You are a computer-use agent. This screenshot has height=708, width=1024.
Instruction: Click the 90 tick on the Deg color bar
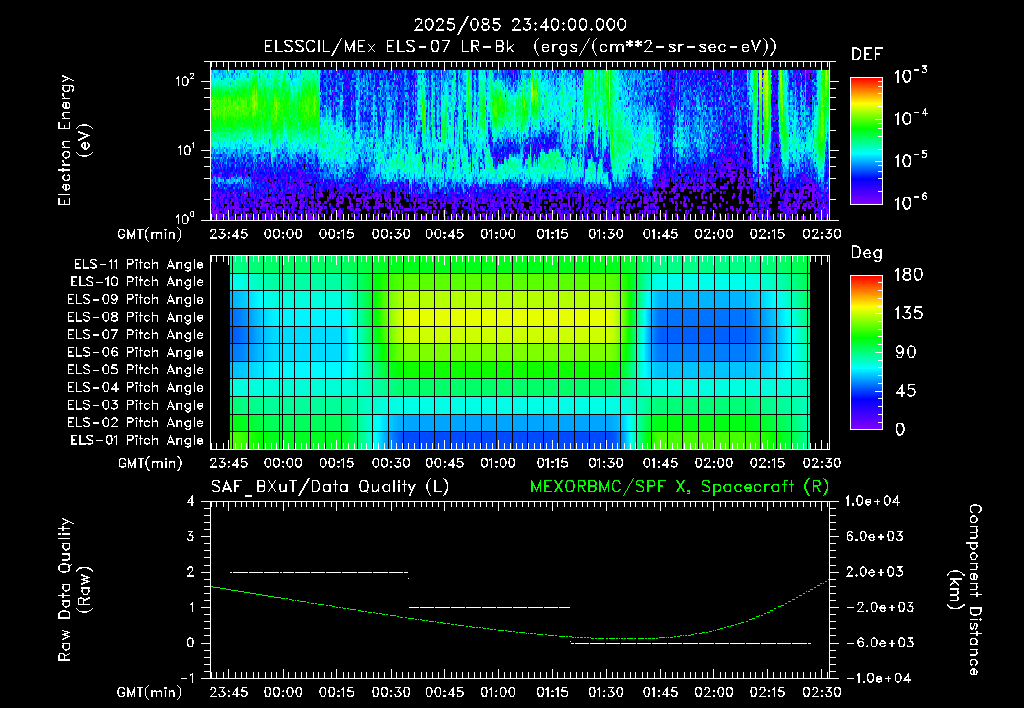[x=905, y=352]
